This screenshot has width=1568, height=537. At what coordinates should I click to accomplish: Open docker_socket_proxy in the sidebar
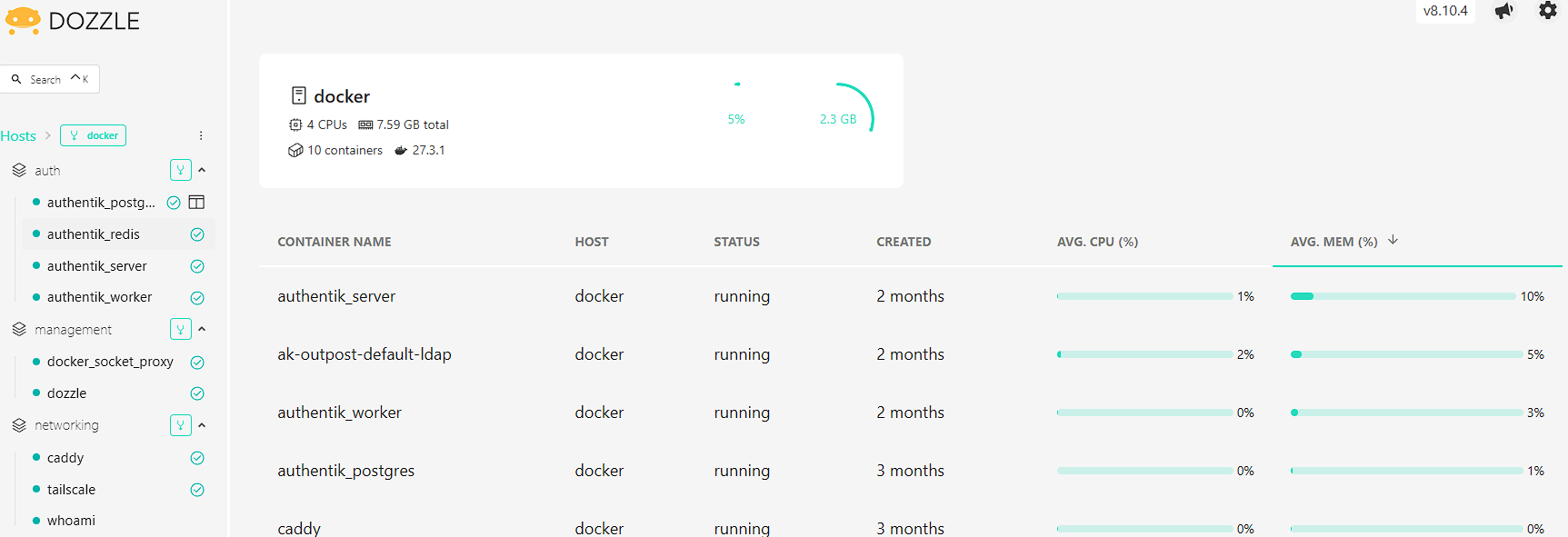(x=110, y=362)
